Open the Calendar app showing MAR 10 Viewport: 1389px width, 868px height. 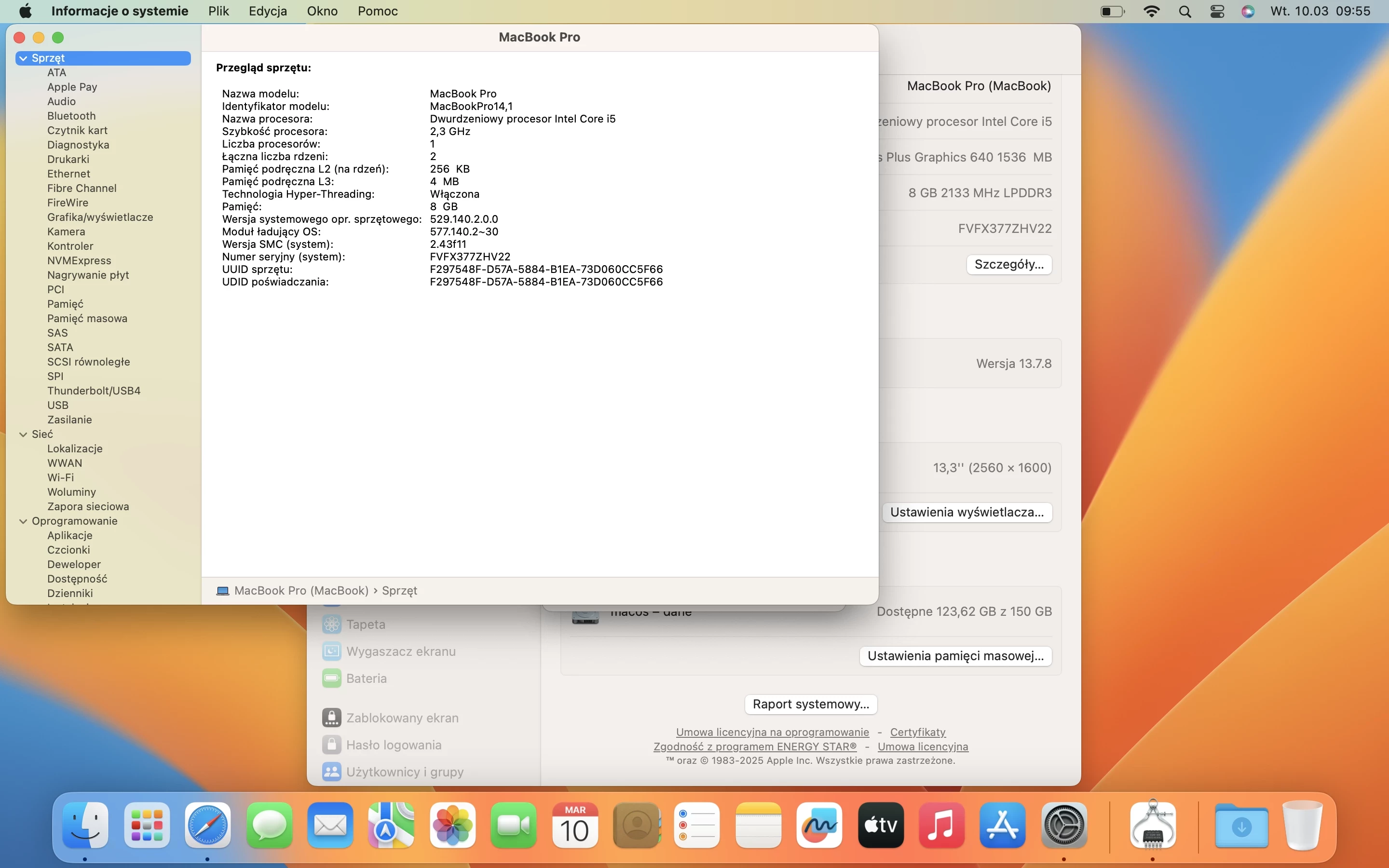click(574, 825)
